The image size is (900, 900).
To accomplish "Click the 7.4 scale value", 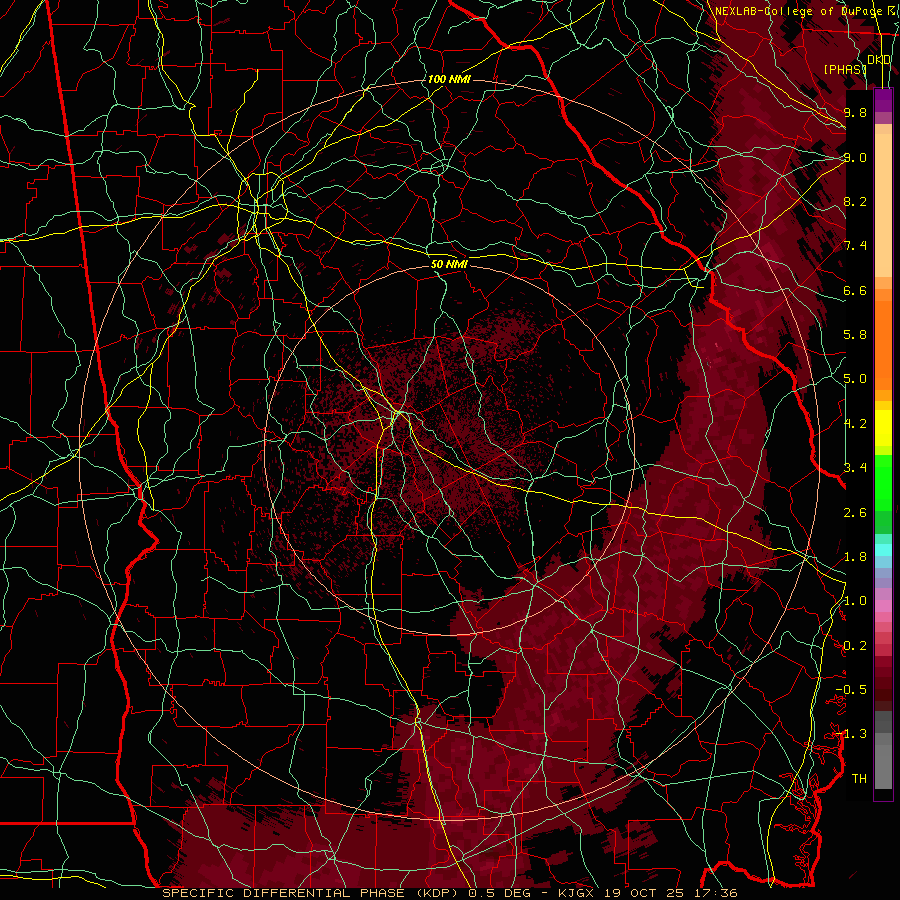I will (x=855, y=246).
